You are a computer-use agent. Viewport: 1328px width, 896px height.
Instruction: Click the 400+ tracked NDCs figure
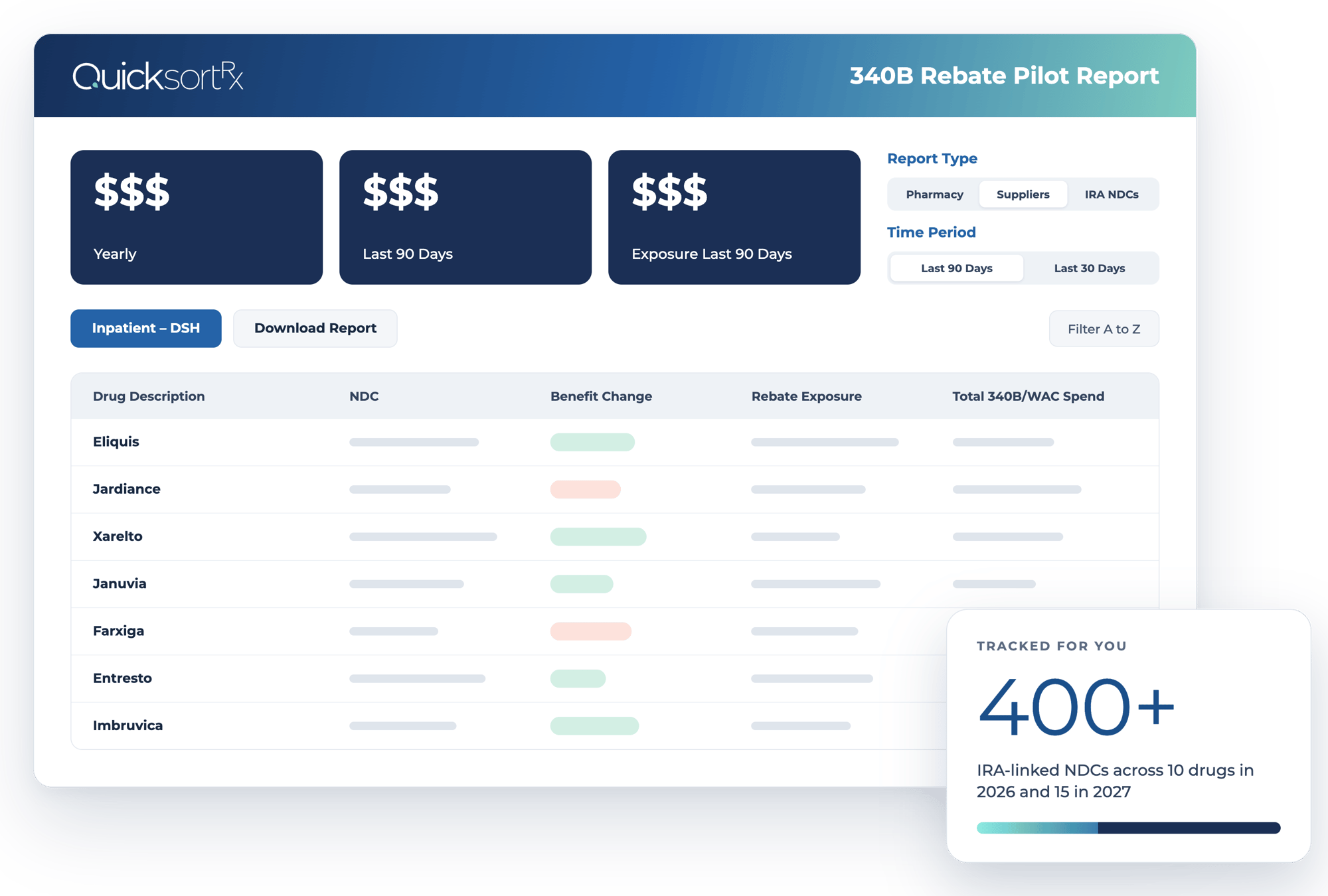coord(1076,707)
